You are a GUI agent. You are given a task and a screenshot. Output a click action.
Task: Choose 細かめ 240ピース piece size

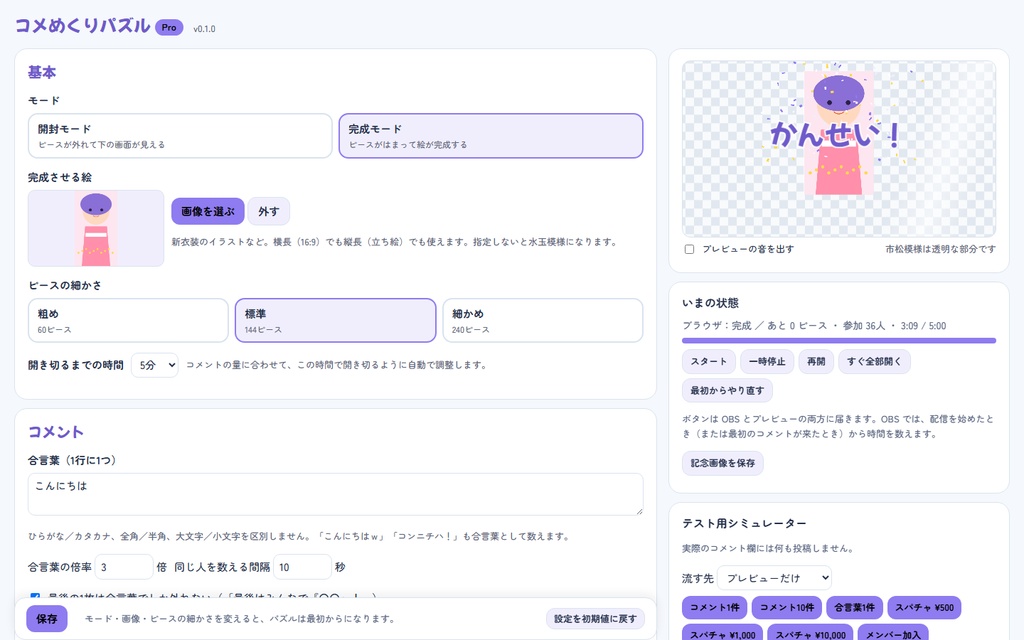click(x=543, y=321)
